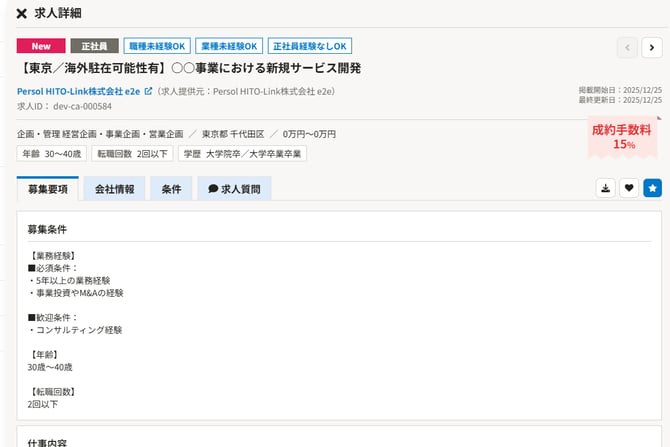Click the 学歴 大学院卒／大学卒業卒業 chip

coord(243,154)
